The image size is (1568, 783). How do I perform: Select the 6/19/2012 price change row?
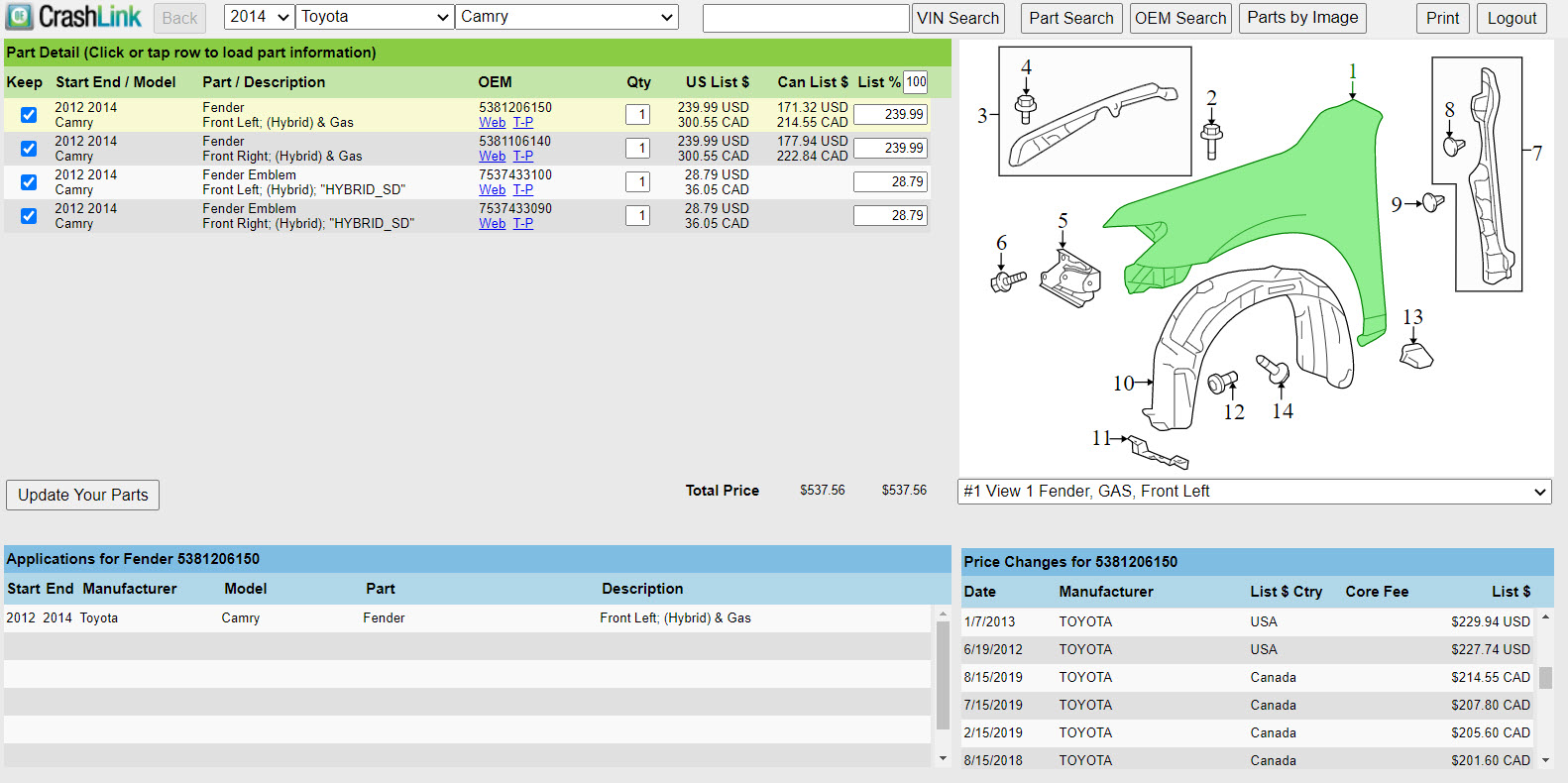[1248, 649]
